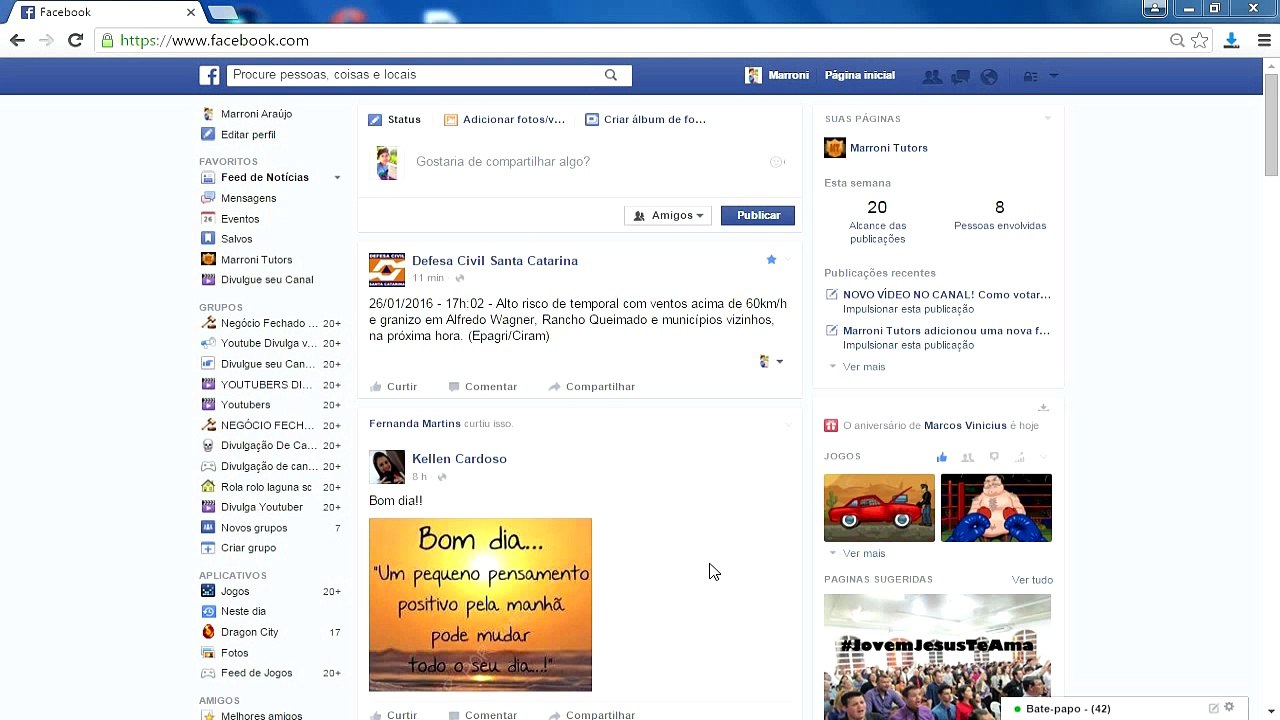The width and height of the screenshot is (1280, 720).
Task: Open Kellen Cardoso profile link
Action: (459, 459)
